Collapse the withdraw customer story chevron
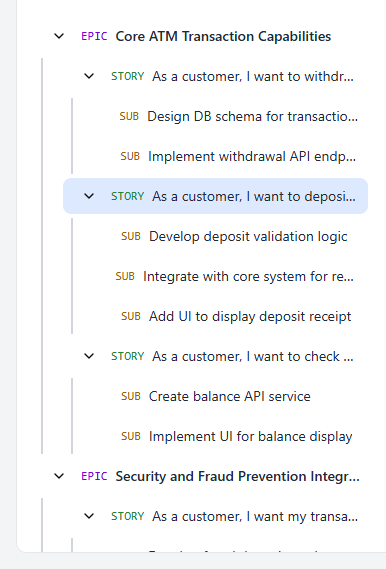386x569 pixels. tap(89, 76)
